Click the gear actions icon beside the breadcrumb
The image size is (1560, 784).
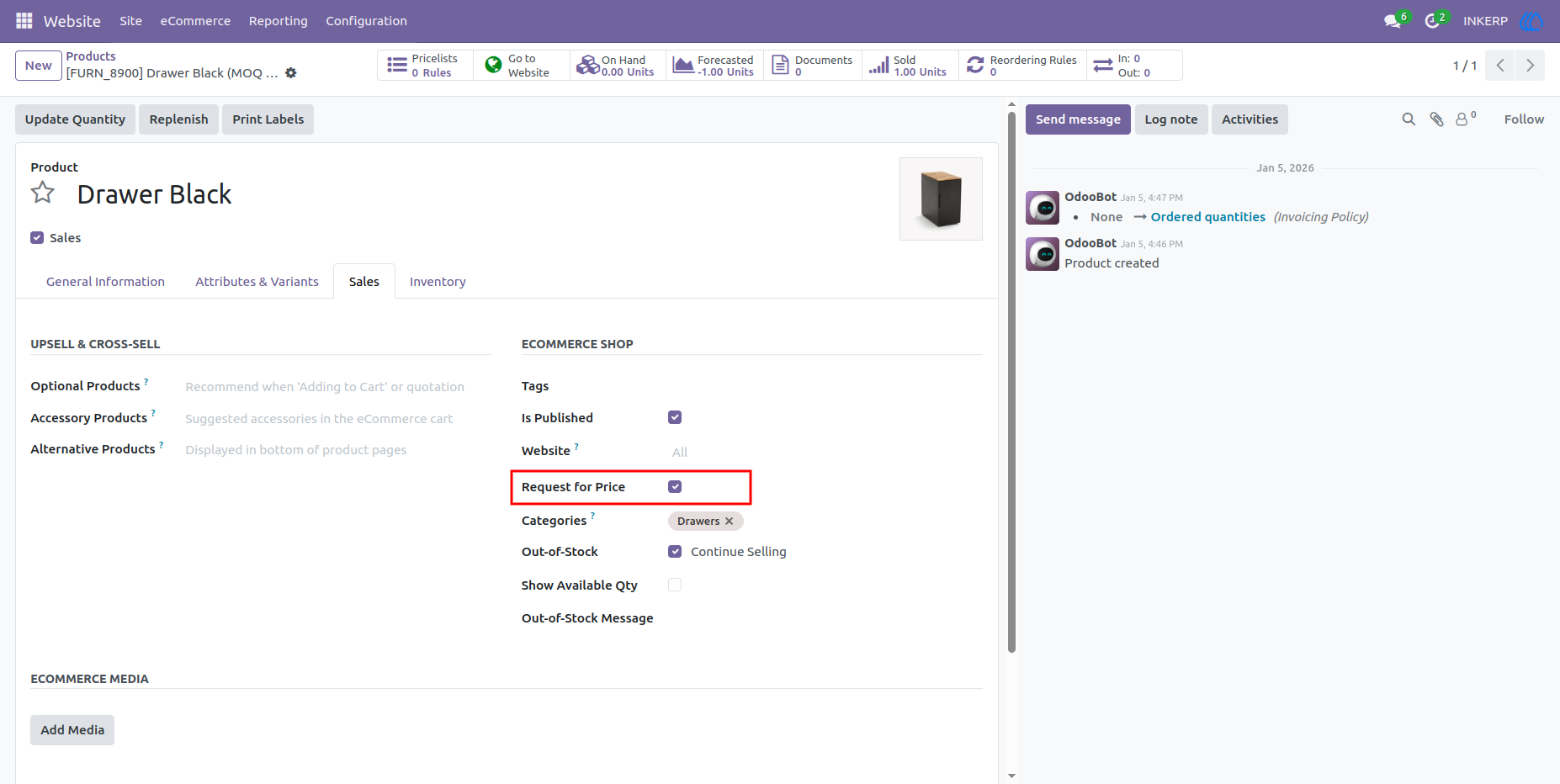pos(291,73)
